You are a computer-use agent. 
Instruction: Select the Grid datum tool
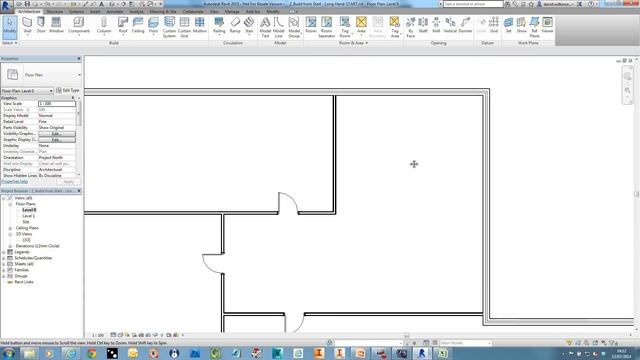coord(494,26)
